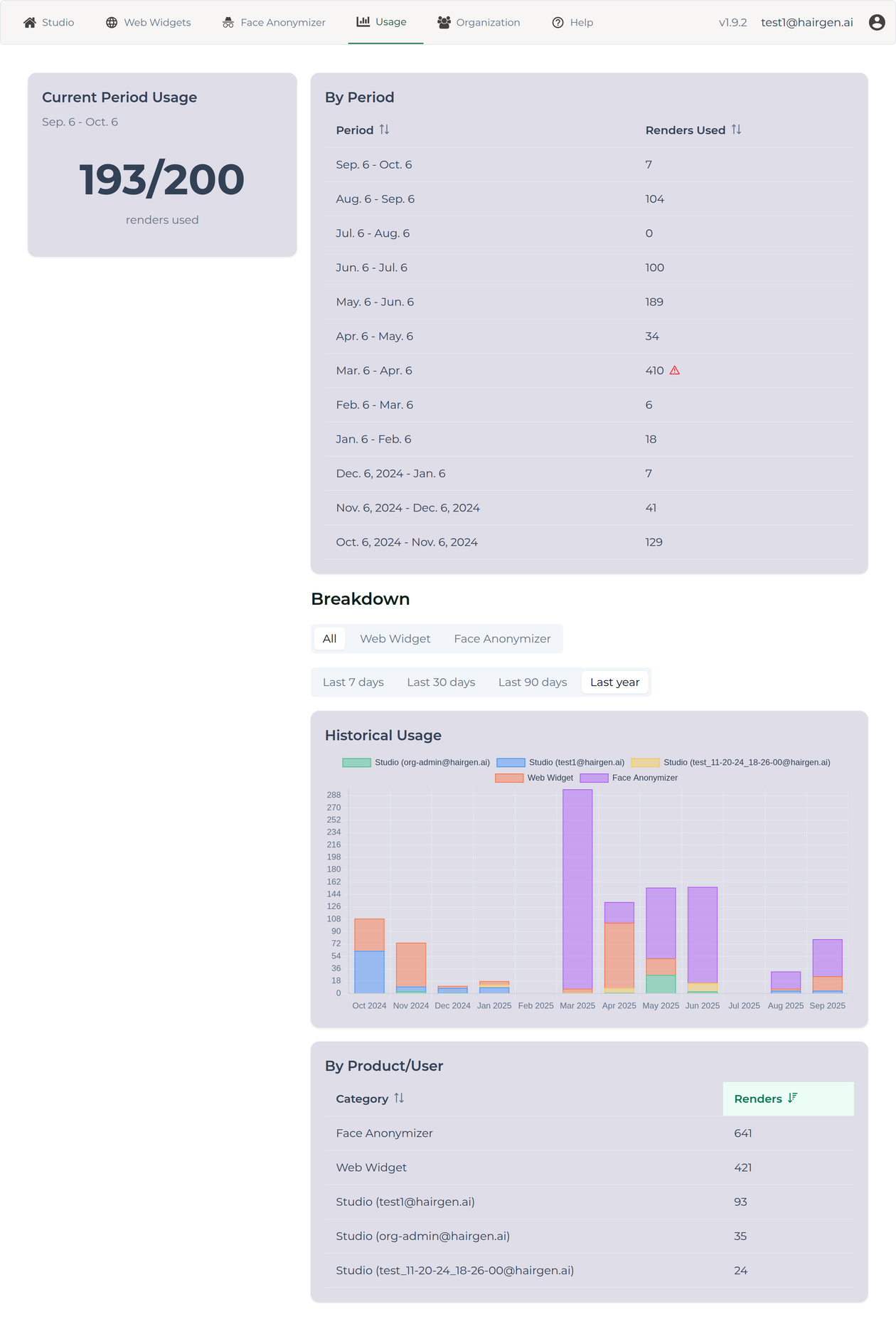This screenshot has height=1344, width=896.
Task: Click the Face Anonymizer glasses icon in navbar
Action: pyautogui.click(x=228, y=22)
